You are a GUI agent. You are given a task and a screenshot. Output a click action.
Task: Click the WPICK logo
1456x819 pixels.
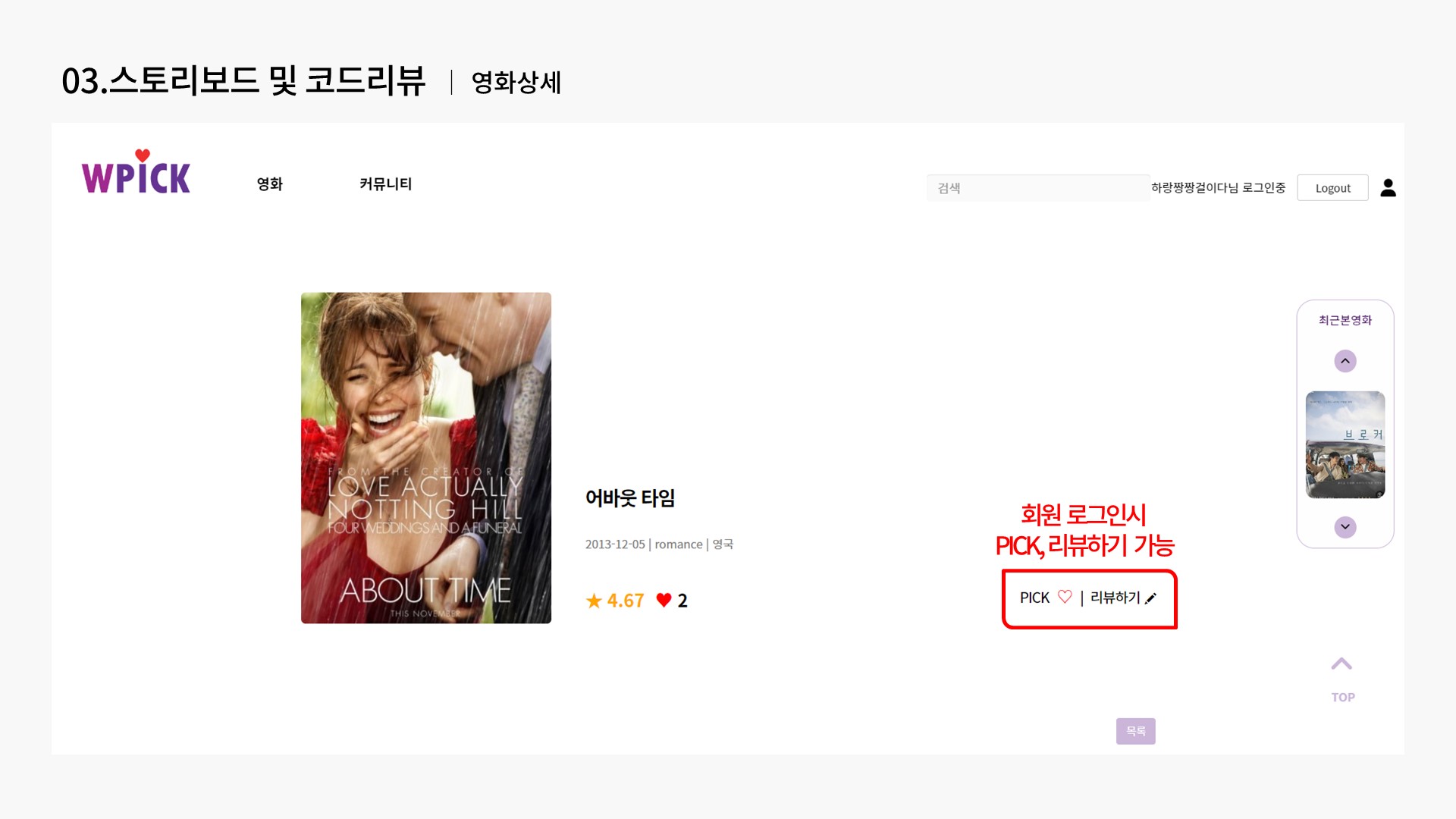[136, 173]
